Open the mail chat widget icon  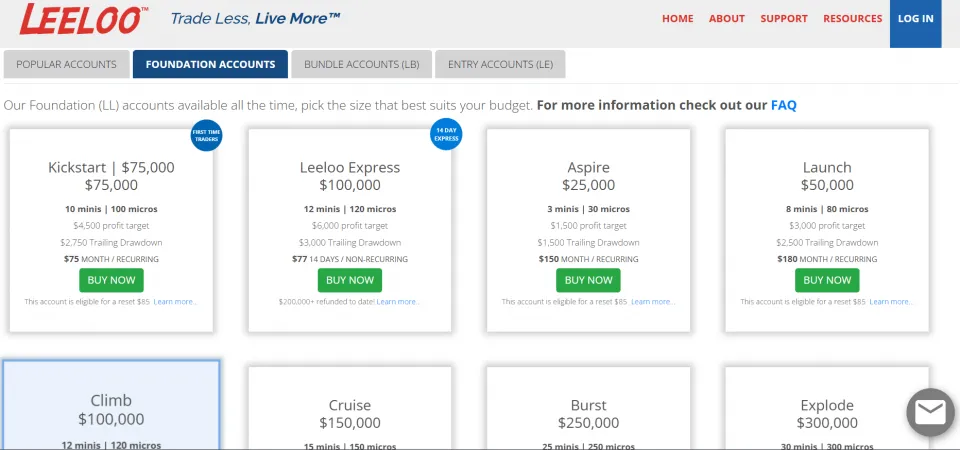pos(930,412)
